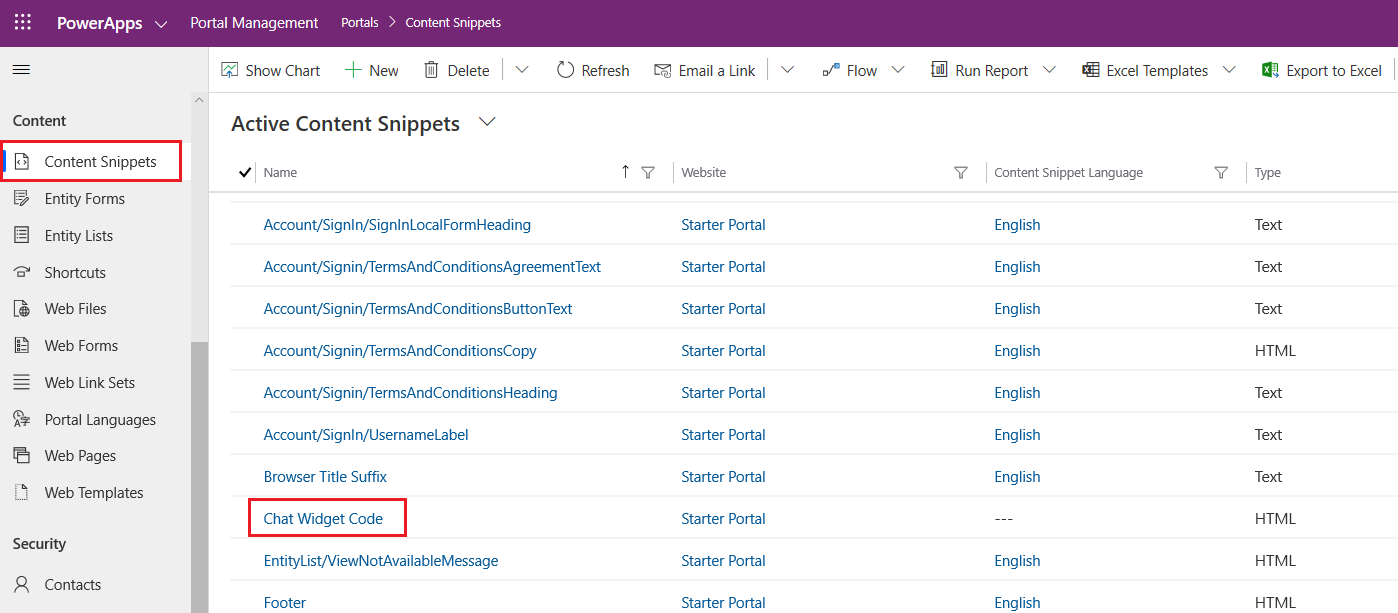The image size is (1398, 613).
Task: Open Account/Signin/TermsAndConditionsAgreementText snippet
Action: pos(432,267)
